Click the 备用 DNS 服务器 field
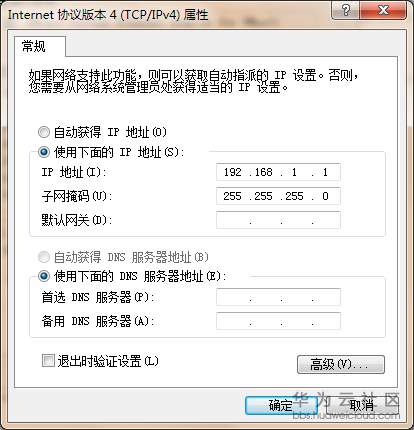The height and width of the screenshot is (430, 414). pos(278,321)
